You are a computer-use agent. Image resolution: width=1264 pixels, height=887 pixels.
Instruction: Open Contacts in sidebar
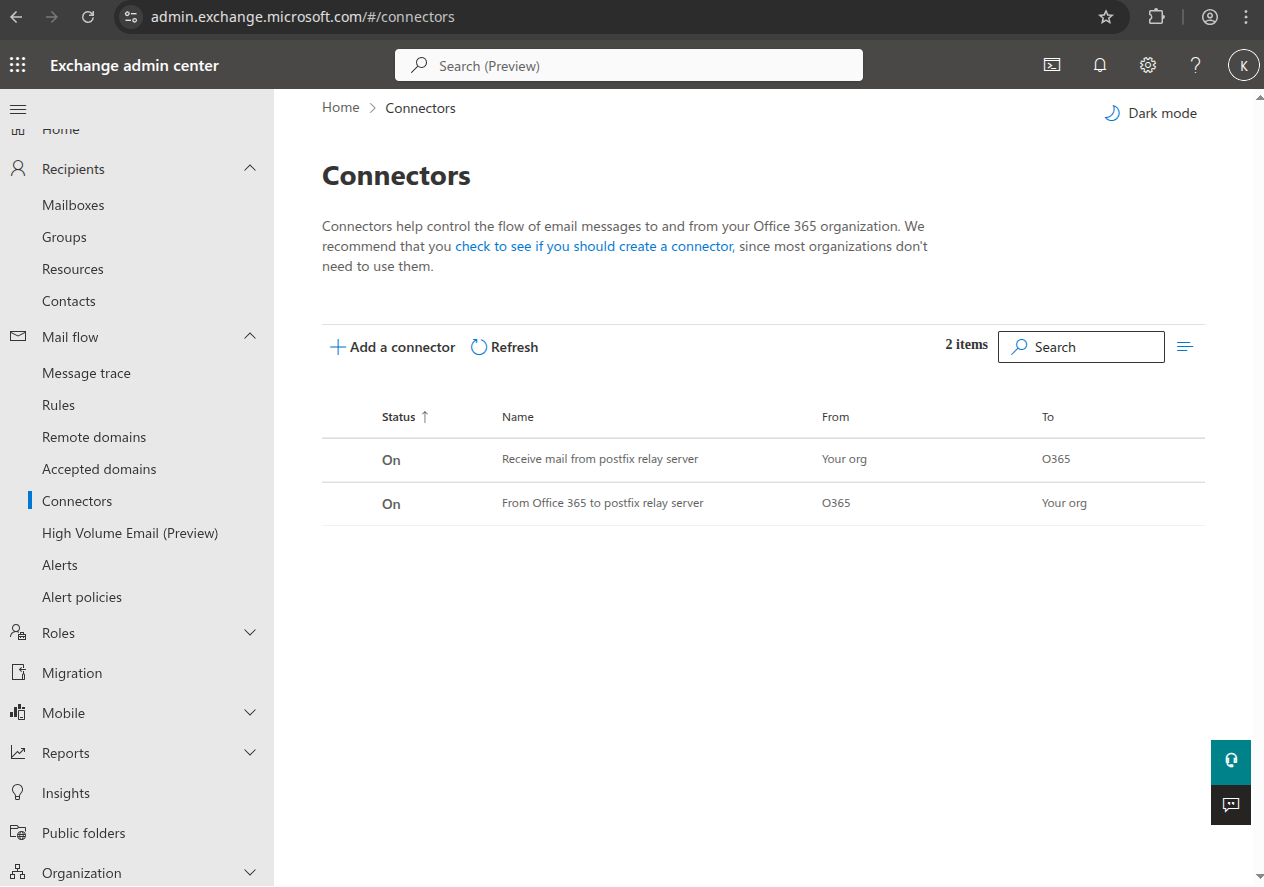pyautogui.click(x=69, y=301)
